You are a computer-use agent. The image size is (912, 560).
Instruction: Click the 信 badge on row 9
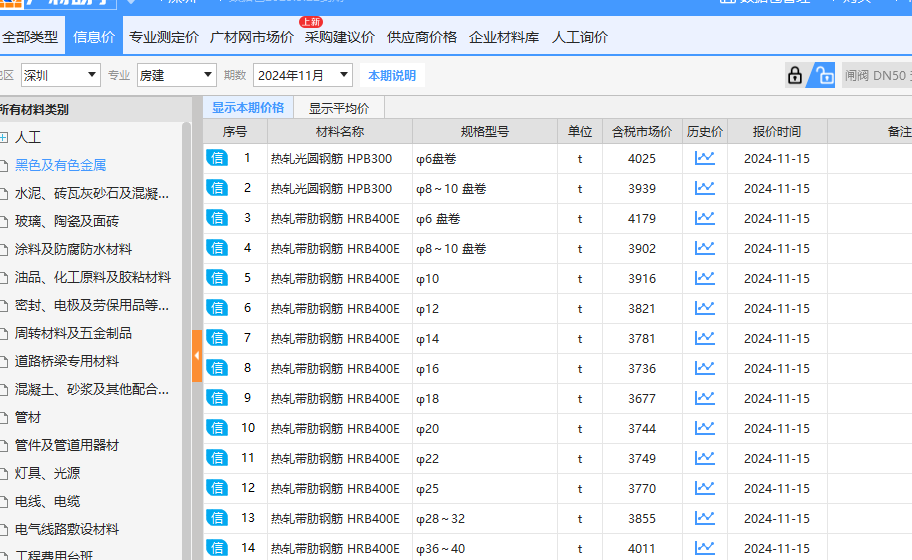217,398
